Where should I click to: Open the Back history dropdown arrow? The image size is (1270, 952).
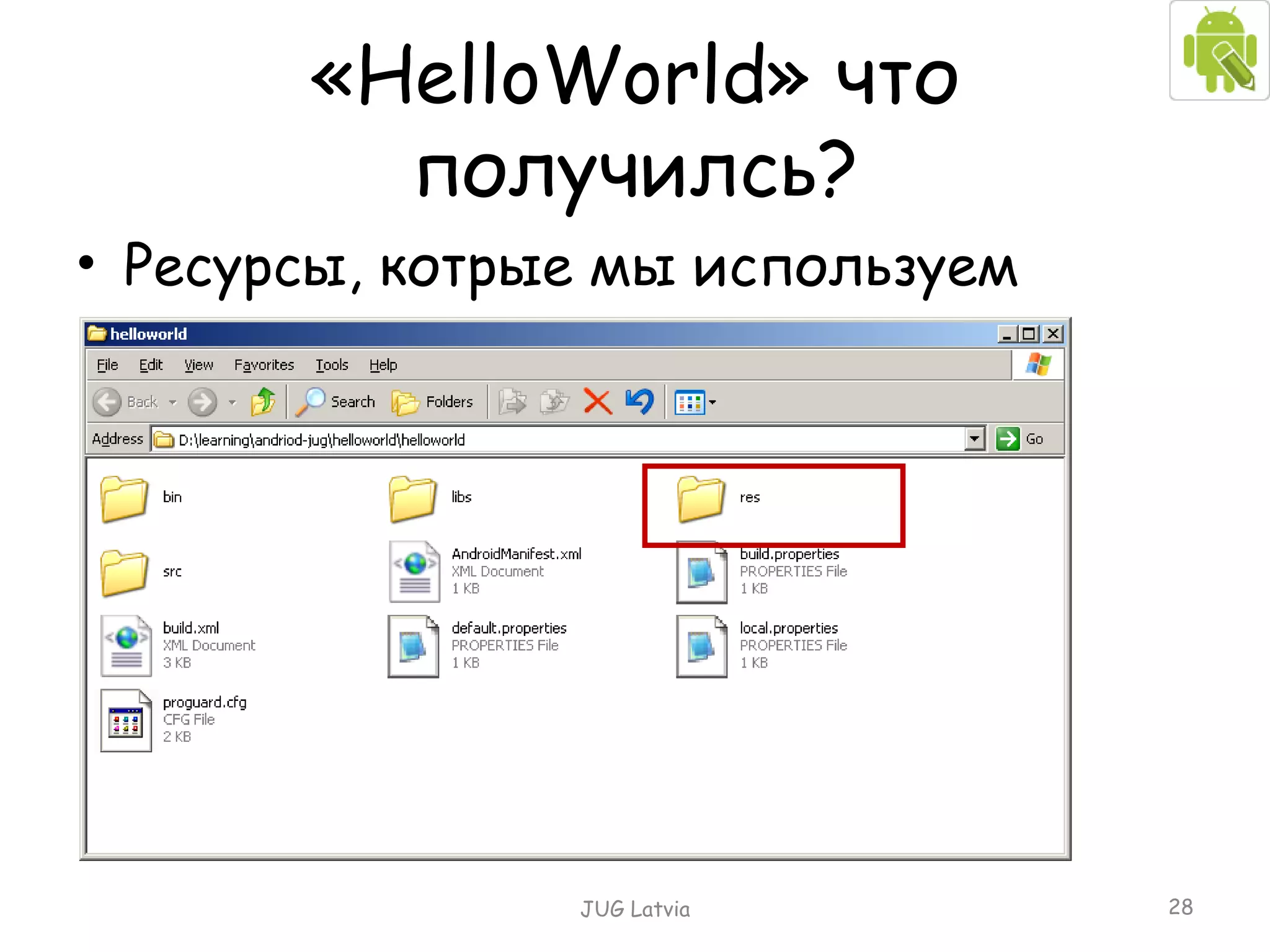click(173, 402)
